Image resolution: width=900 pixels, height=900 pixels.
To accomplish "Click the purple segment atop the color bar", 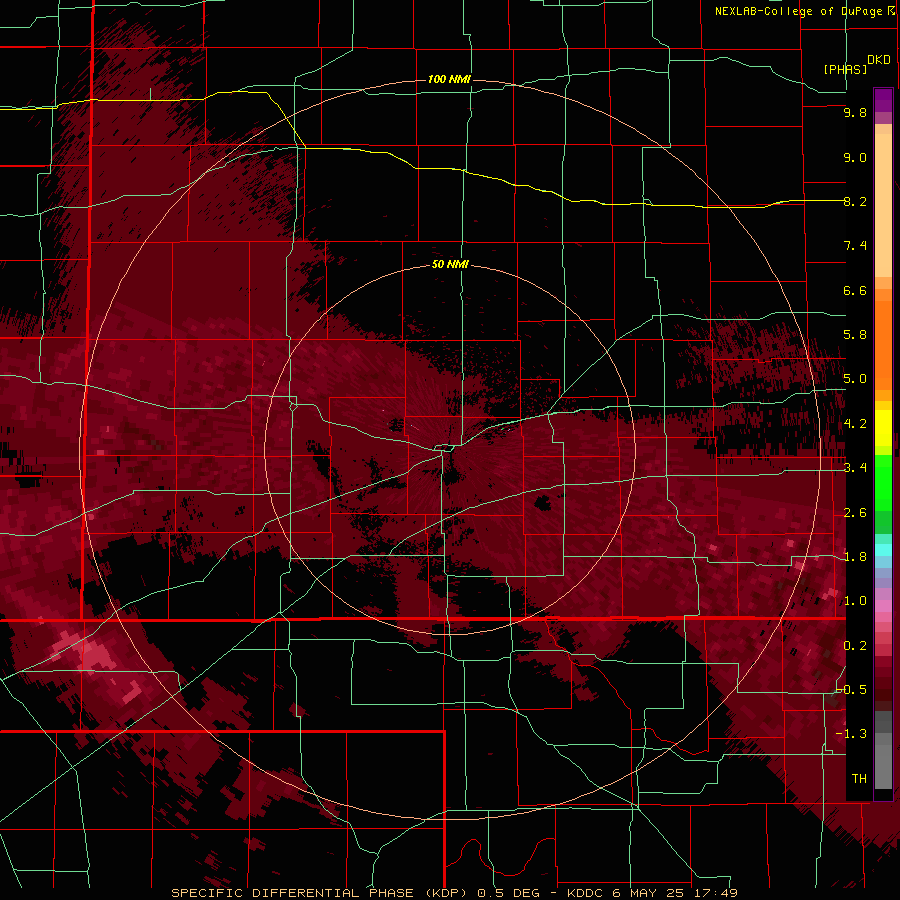I will pos(883,100).
